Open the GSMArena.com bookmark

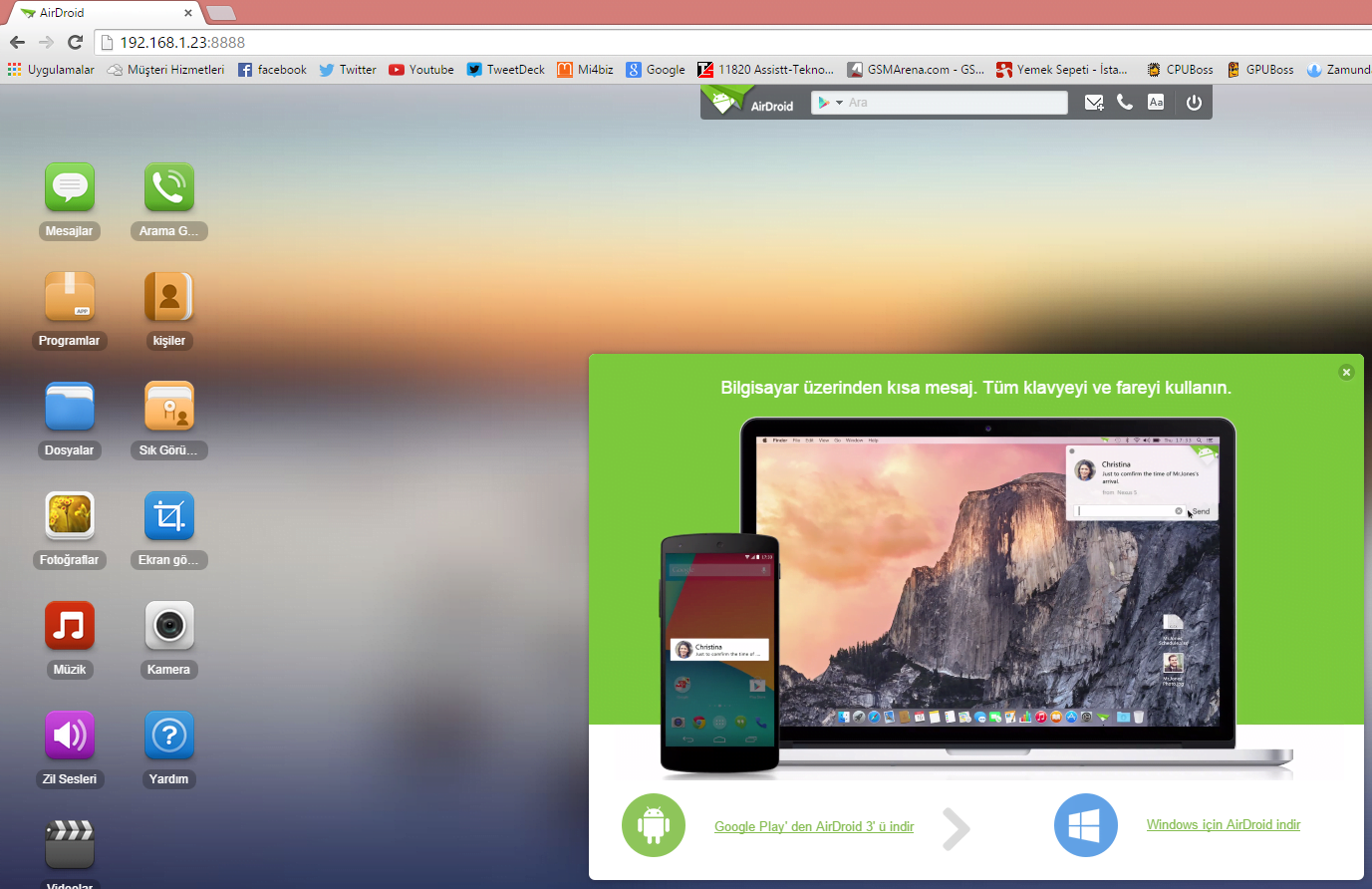coord(916,70)
